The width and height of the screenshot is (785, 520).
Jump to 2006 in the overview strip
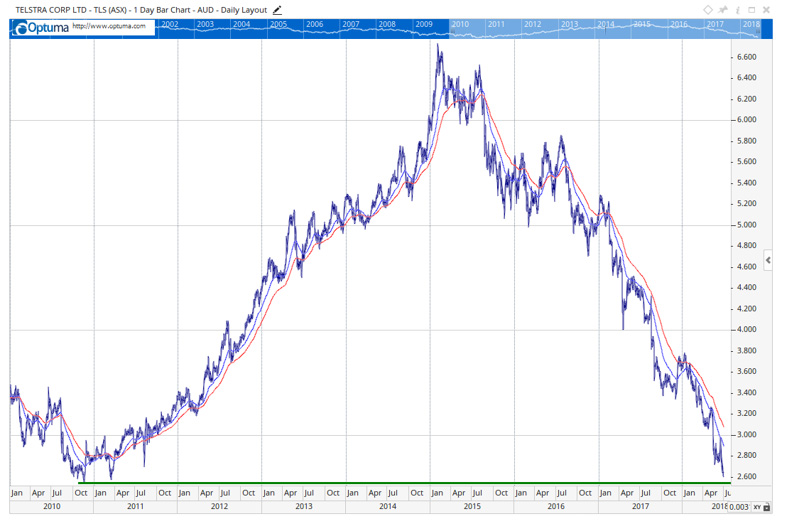click(x=314, y=24)
